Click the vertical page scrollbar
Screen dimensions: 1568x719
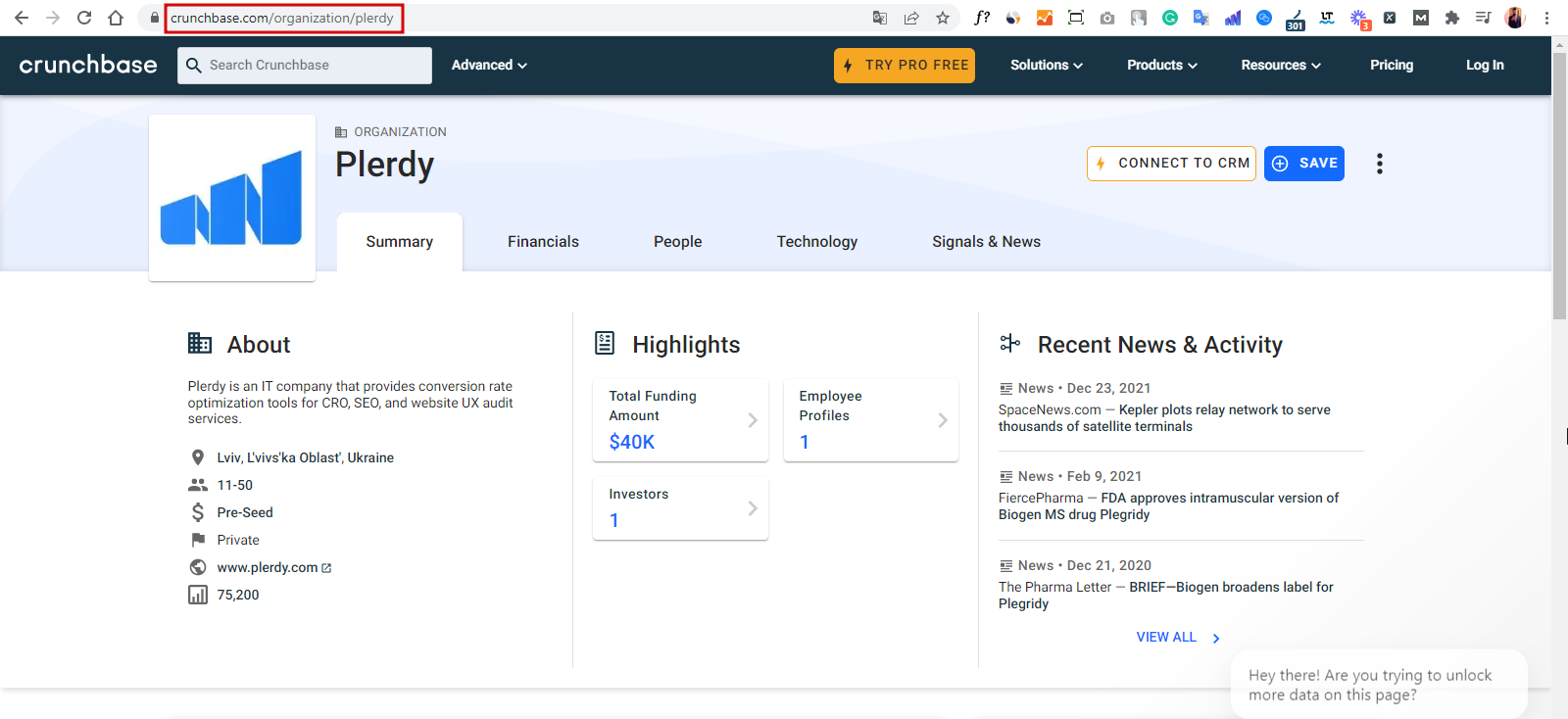point(1559,186)
